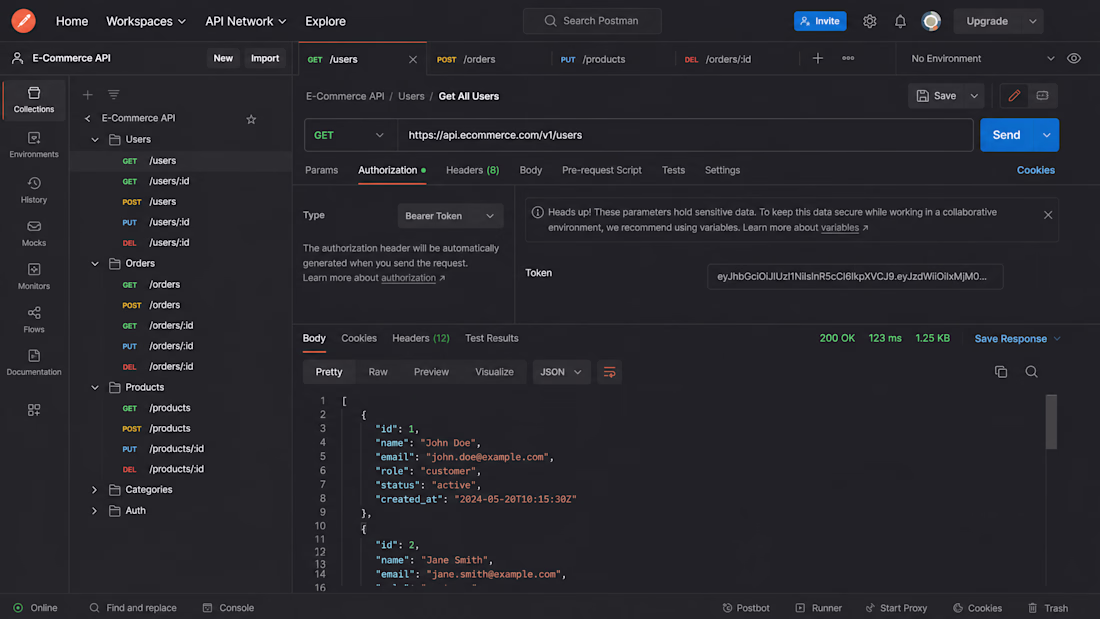This screenshot has width=1100, height=619.
Task: Open the Environments sidebar panel
Action: pos(34,145)
